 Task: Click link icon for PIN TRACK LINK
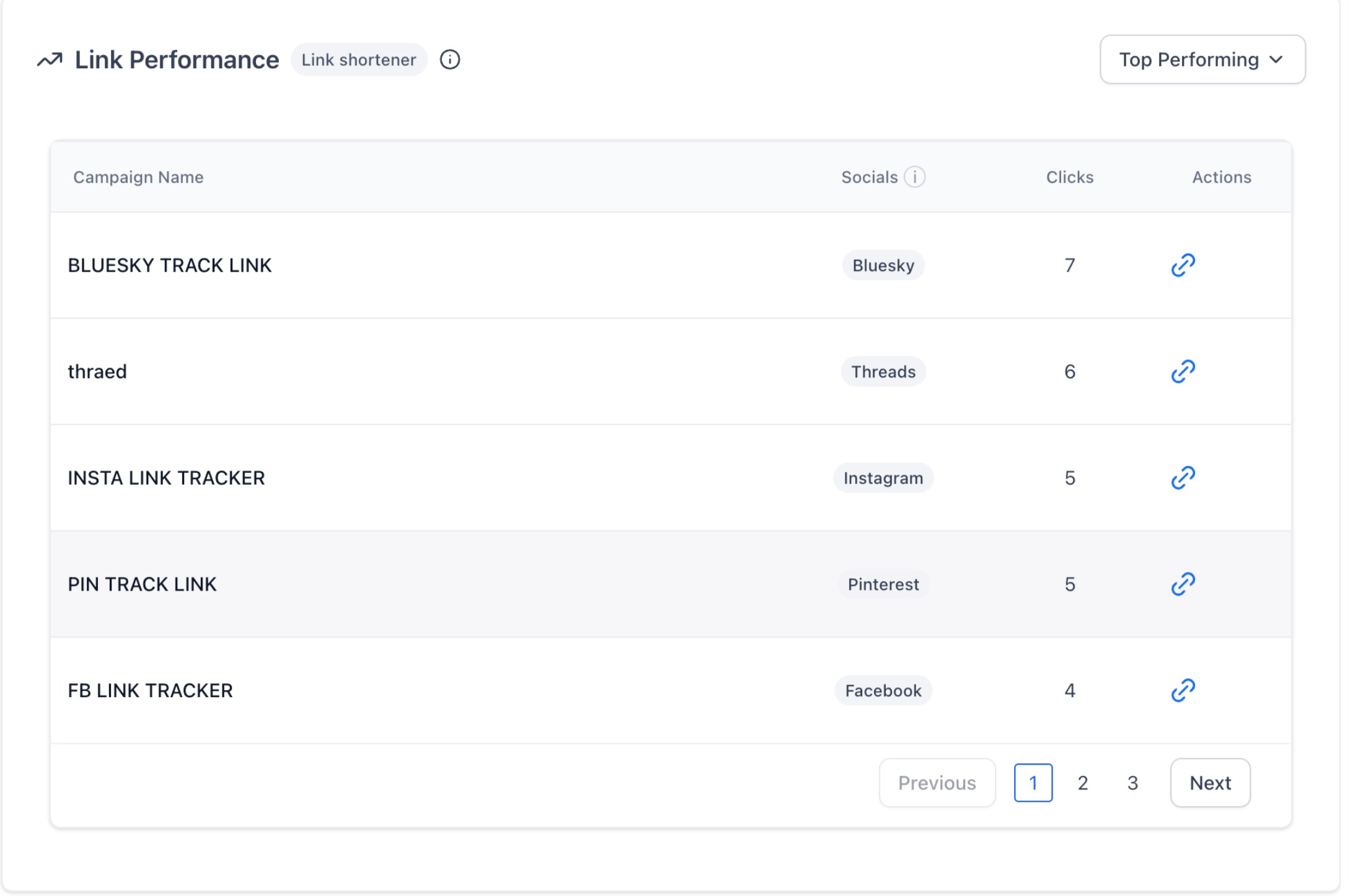click(1183, 584)
